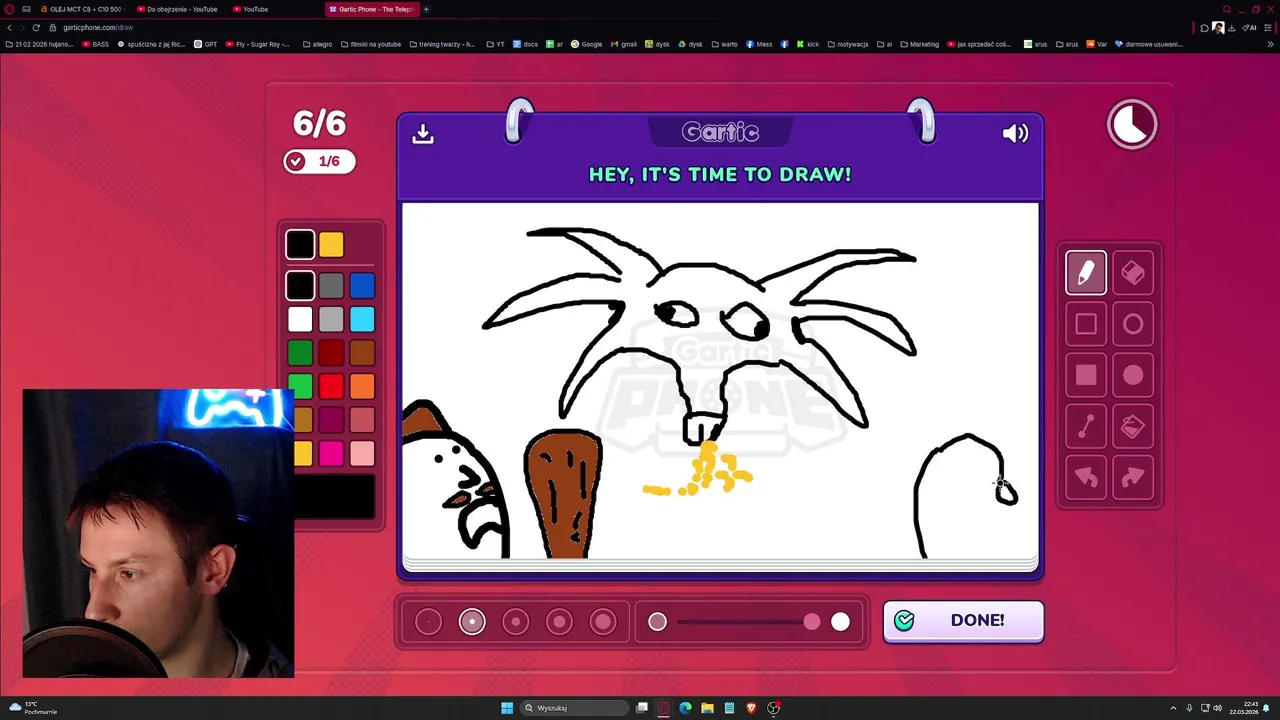1280x720 pixels.
Task: Choose the filled rectangle shape tool
Action: click(1086, 375)
